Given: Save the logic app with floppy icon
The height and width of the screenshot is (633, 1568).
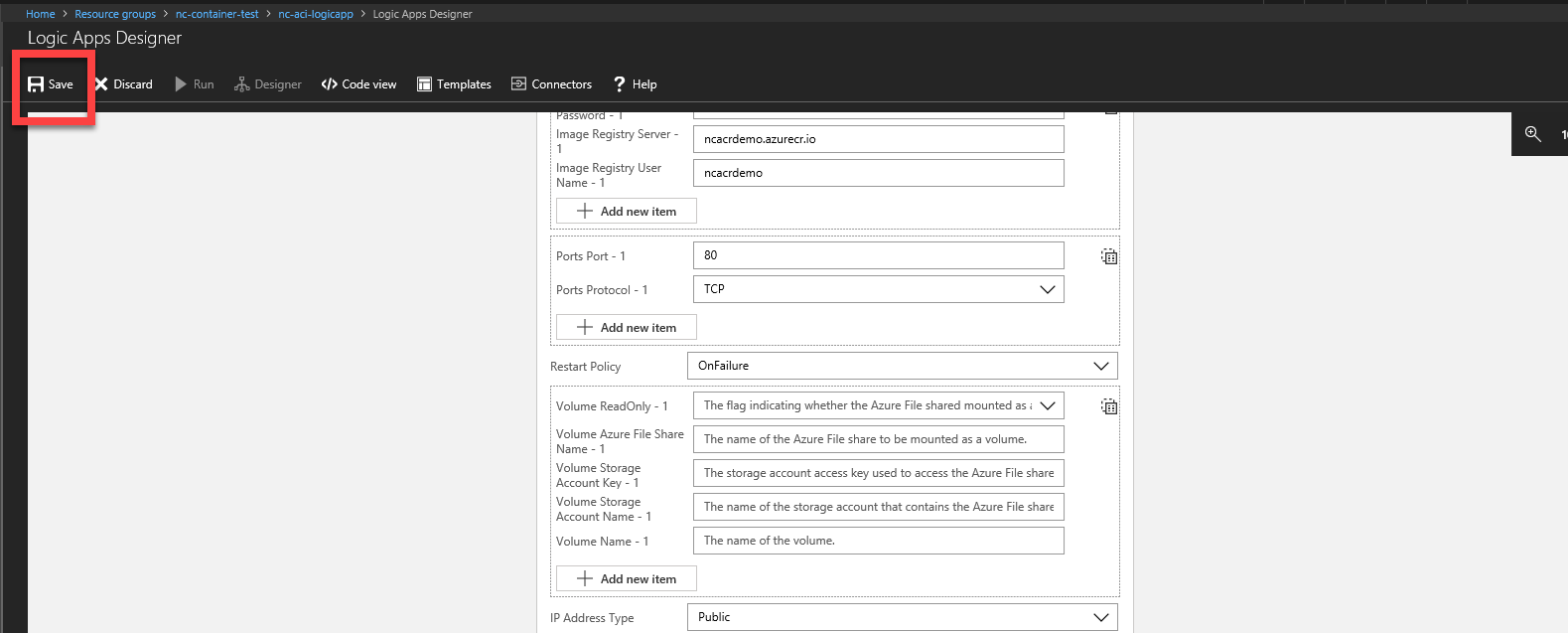Looking at the screenshot, I should pos(50,84).
